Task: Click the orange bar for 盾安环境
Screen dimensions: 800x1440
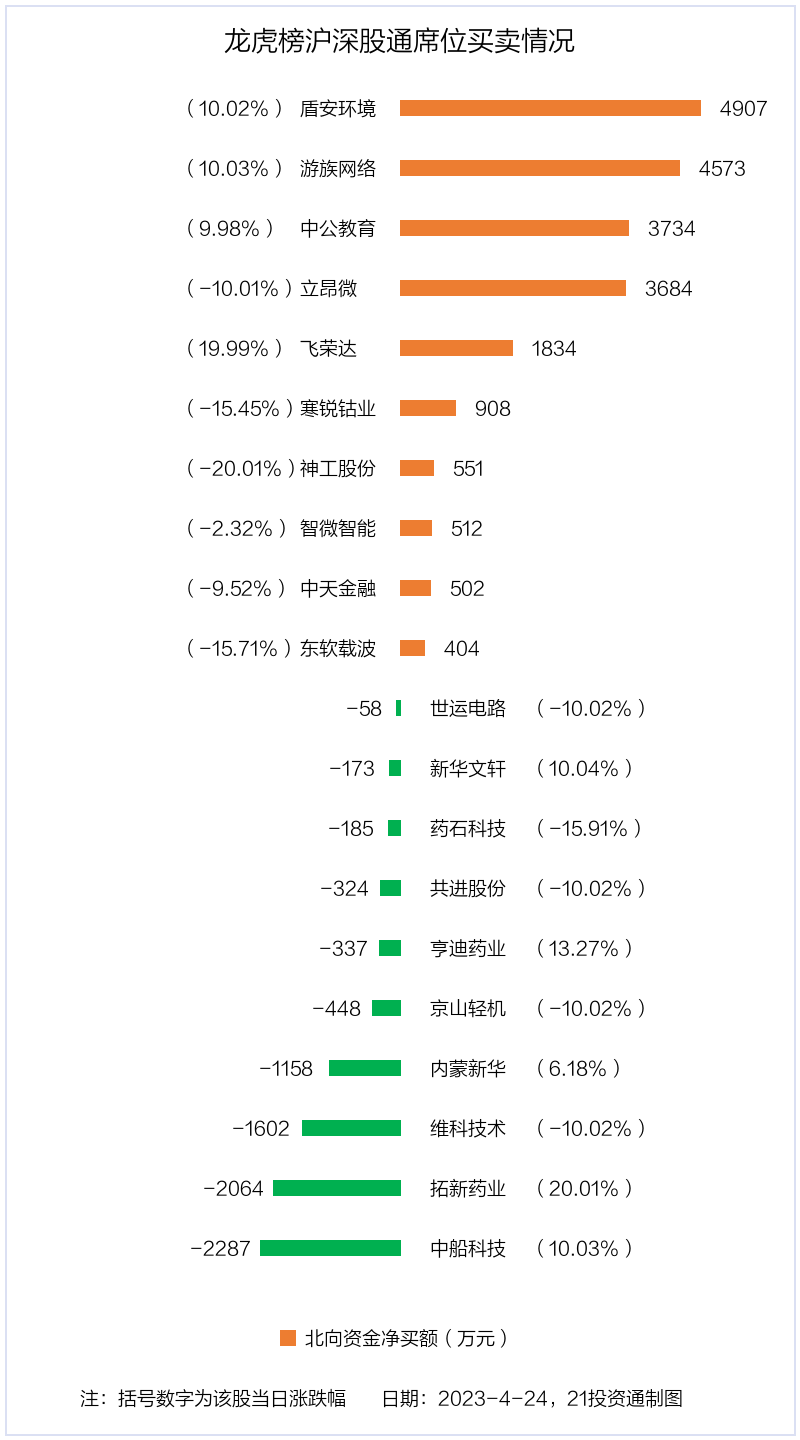Action: tap(550, 108)
